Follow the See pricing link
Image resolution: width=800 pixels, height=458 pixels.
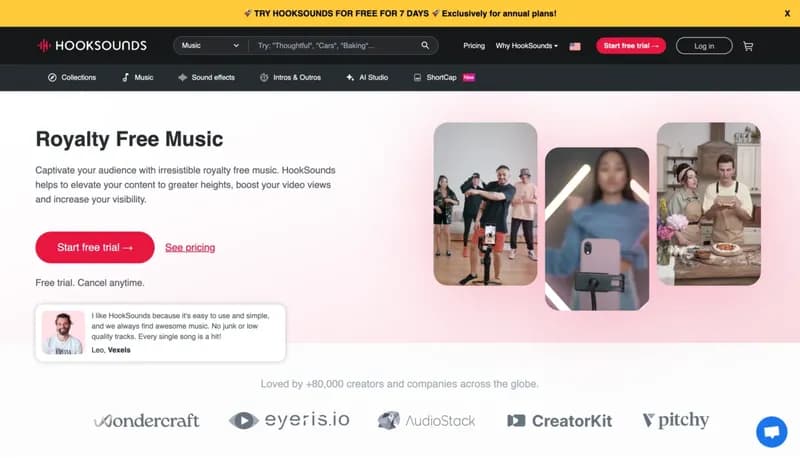click(x=190, y=247)
